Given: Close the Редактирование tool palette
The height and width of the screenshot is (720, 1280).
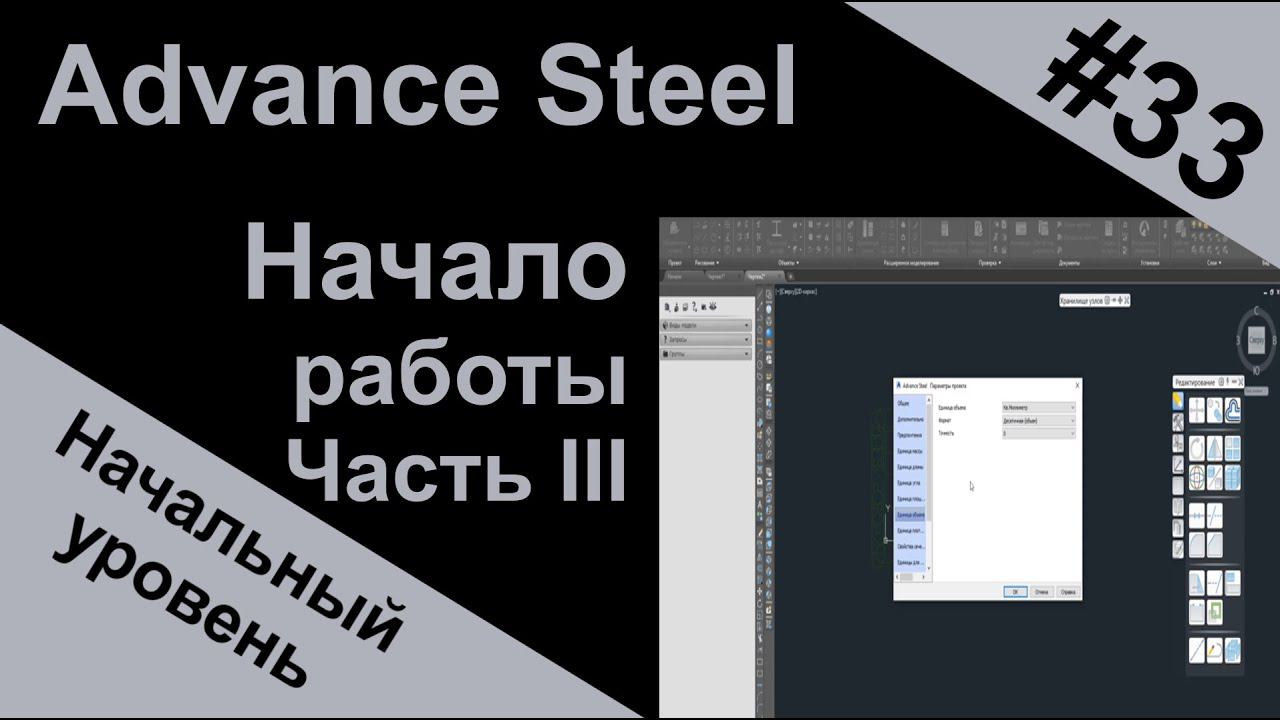Looking at the screenshot, I should pos(1239,382).
